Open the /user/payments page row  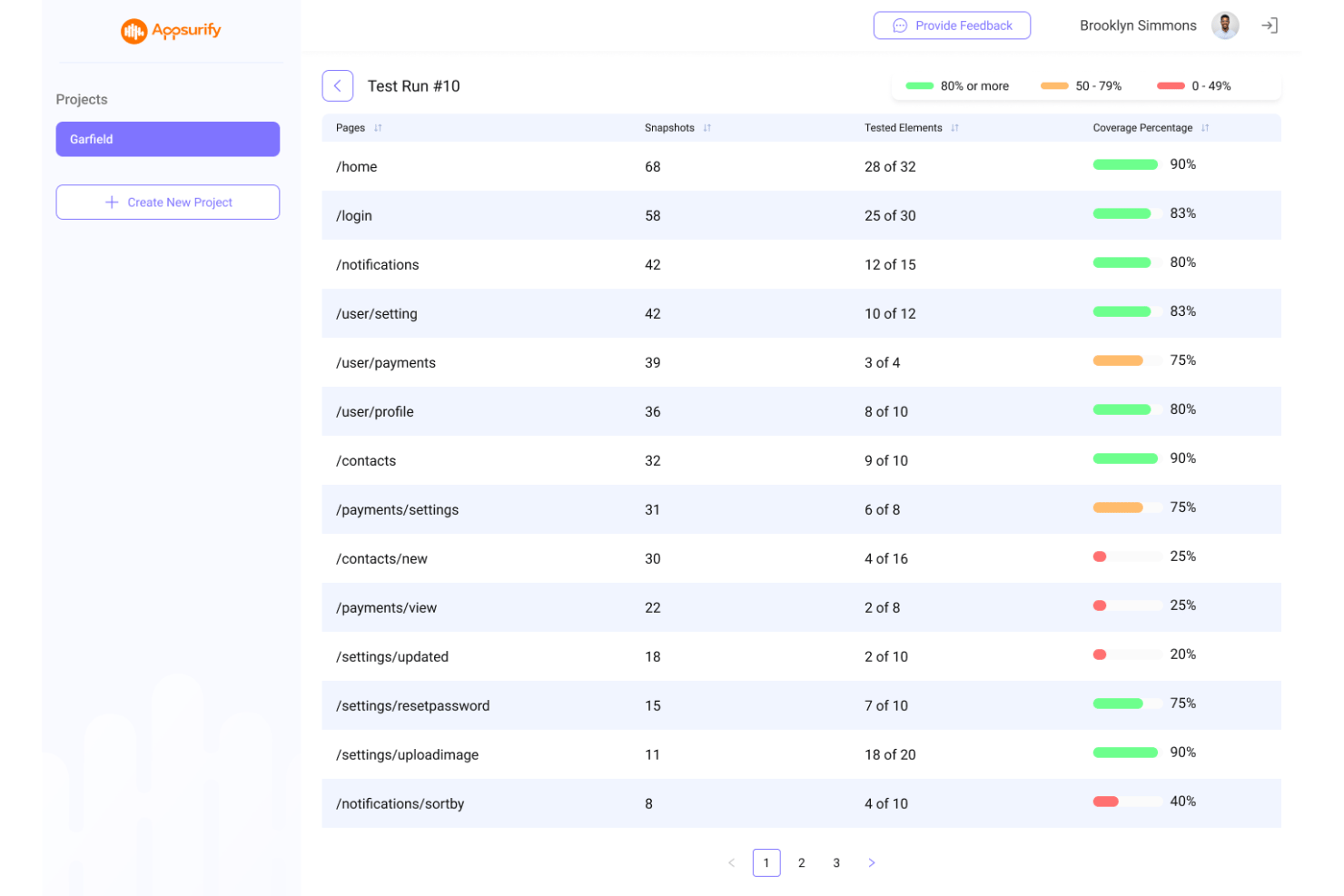click(801, 362)
